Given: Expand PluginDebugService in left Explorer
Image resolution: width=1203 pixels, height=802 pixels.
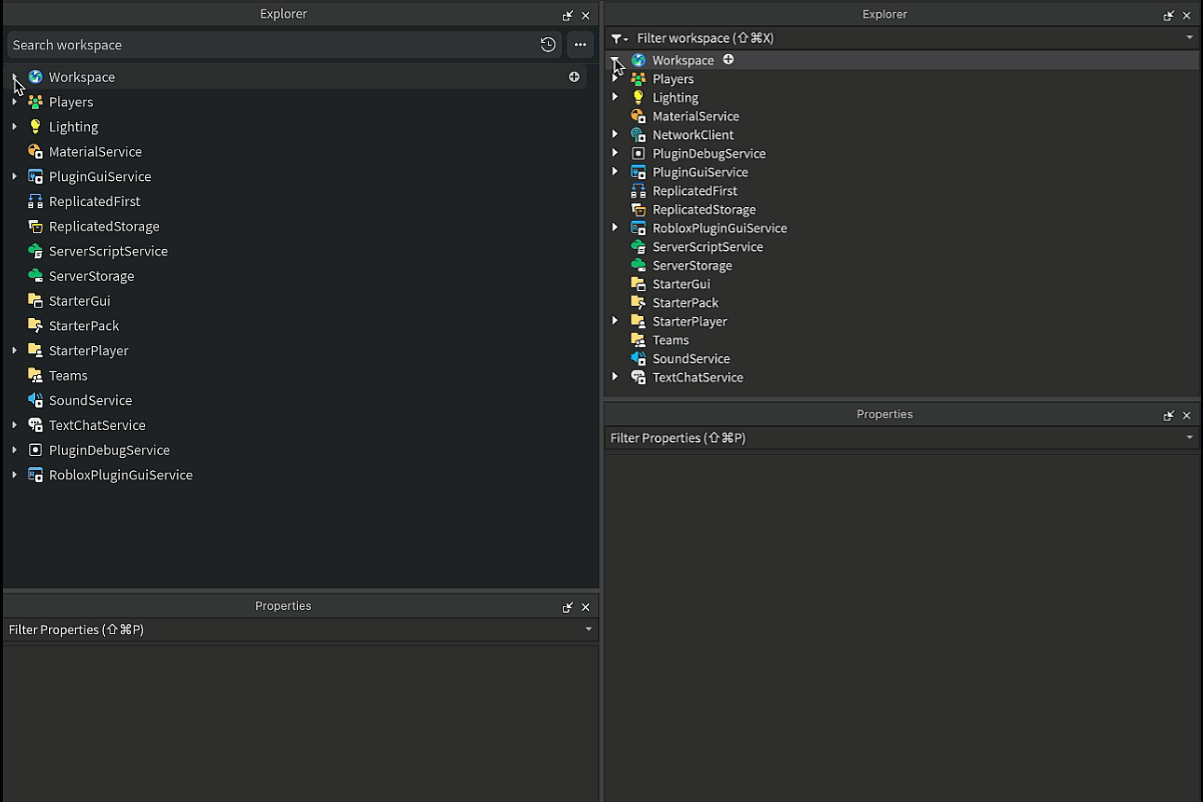Looking at the screenshot, I should pyautogui.click(x=14, y=450).
